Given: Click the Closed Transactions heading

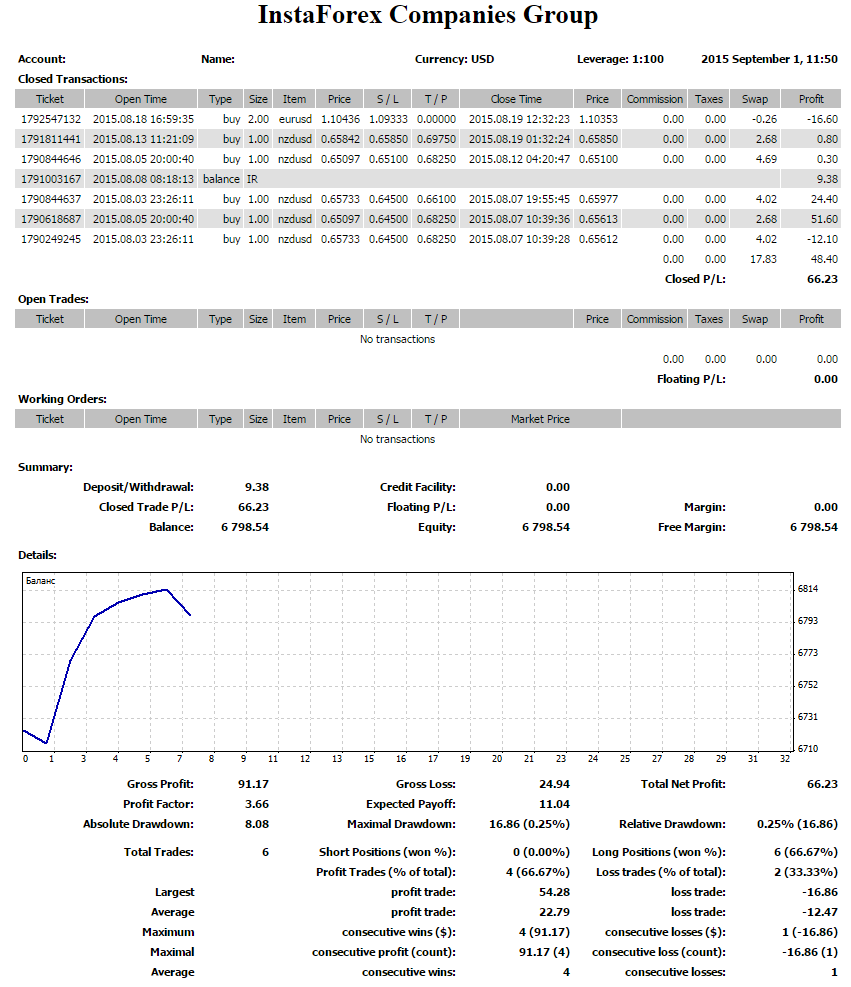Looking at the screenshot, I should pos(73,79).
